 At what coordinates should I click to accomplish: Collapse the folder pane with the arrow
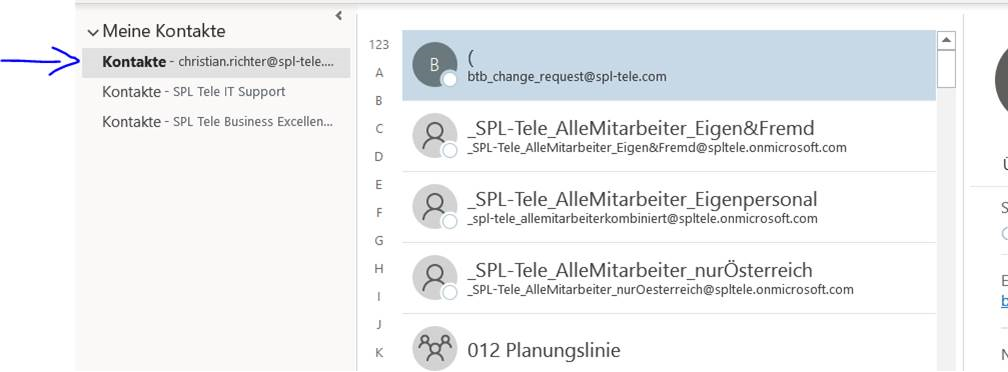339,15
